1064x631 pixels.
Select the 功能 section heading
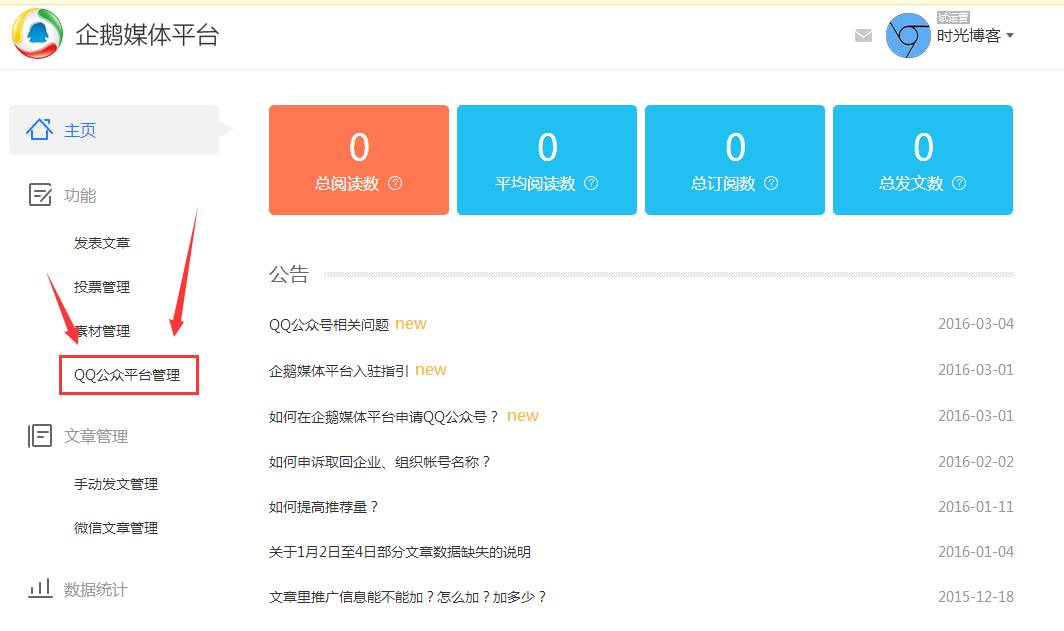tap(80, 195)
